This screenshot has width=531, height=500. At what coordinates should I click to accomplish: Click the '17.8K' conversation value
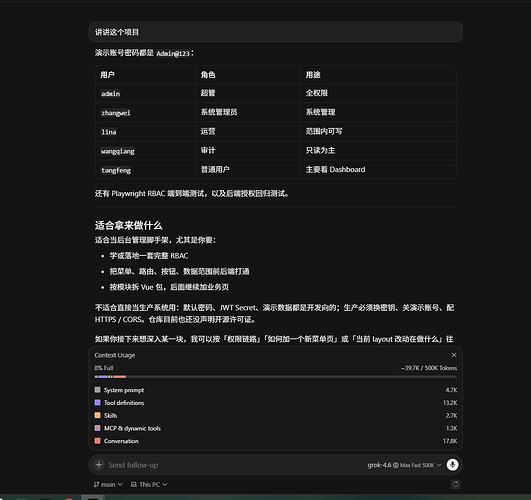coord(450,441)
